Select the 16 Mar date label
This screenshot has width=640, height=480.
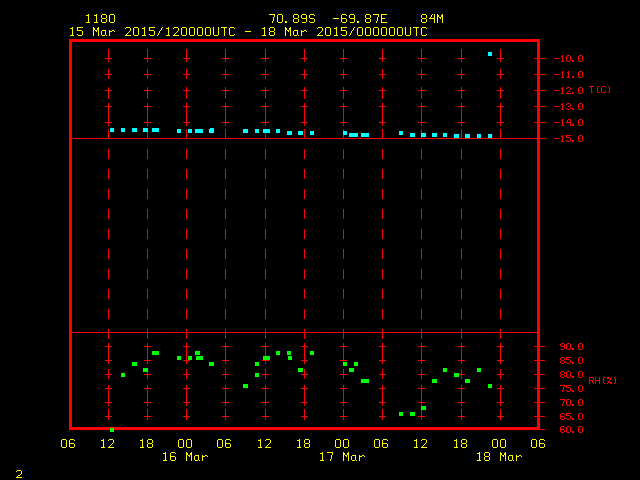(185, 457)
